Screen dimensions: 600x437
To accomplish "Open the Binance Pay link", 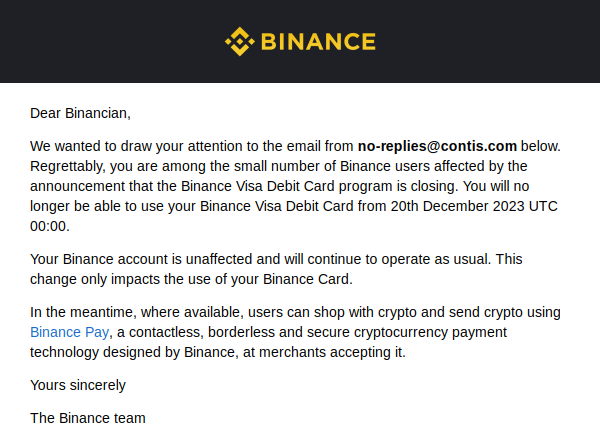I will tap(70, 332).
